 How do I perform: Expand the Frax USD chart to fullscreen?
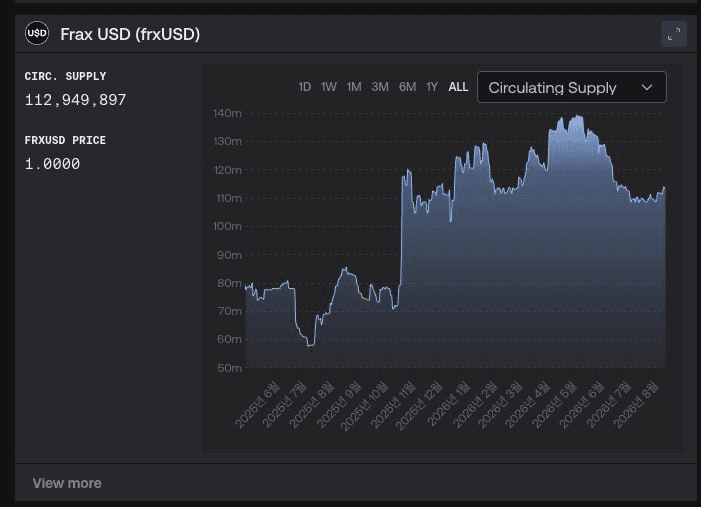tap(674, 34)
